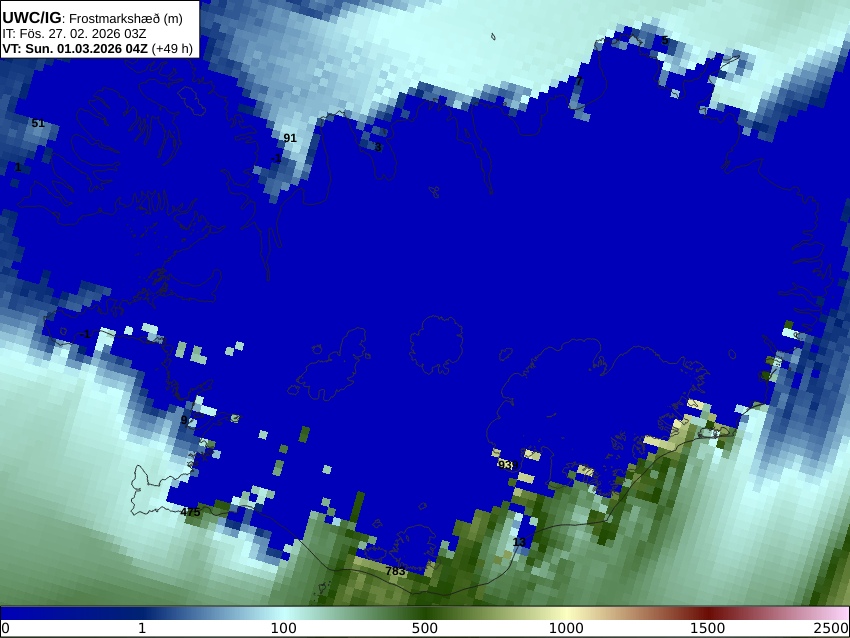Click the map value "3"
Screen dimensions: 850x638
click(378, 147)
